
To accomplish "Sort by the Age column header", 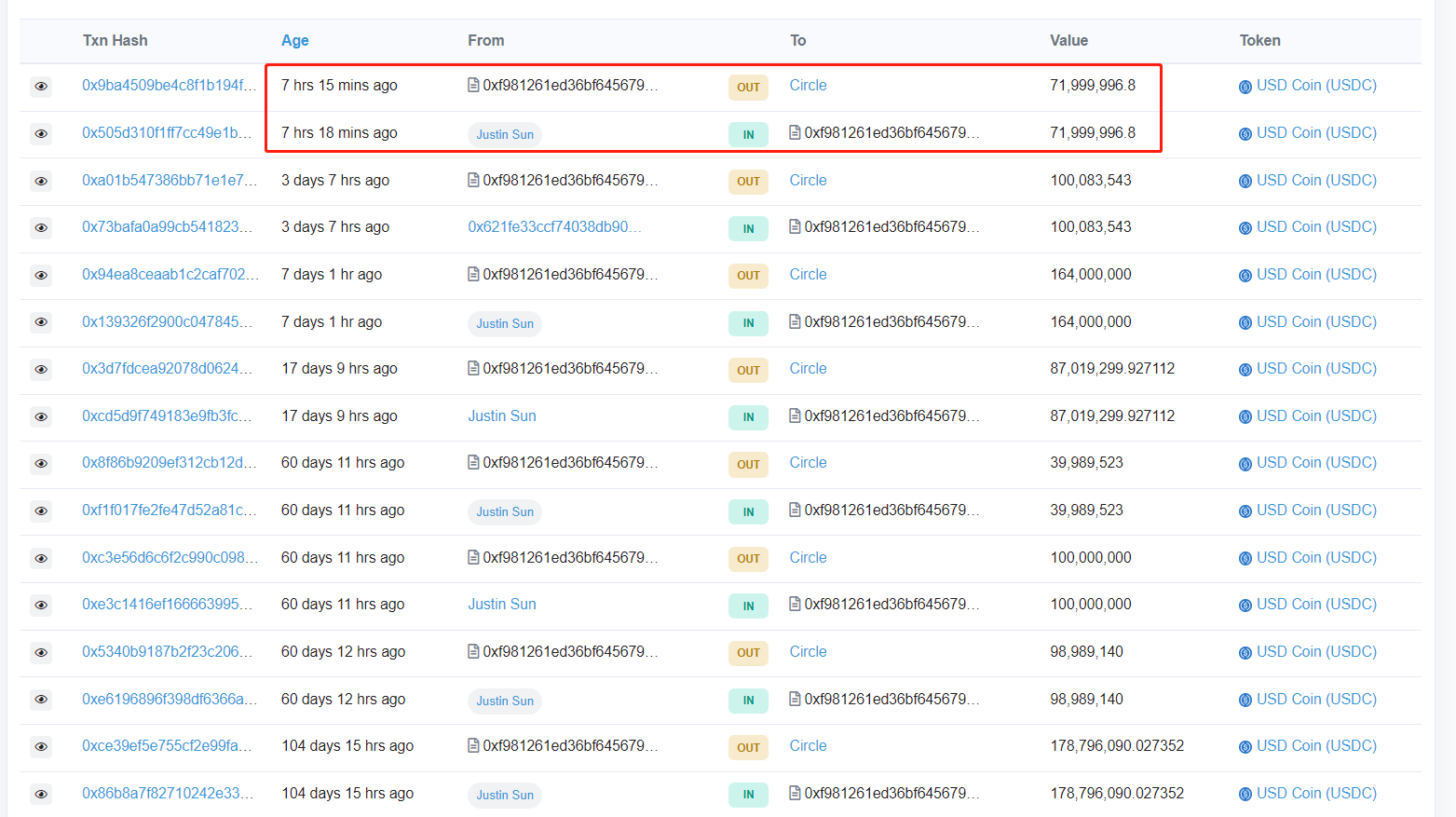I will pos(294,40).
